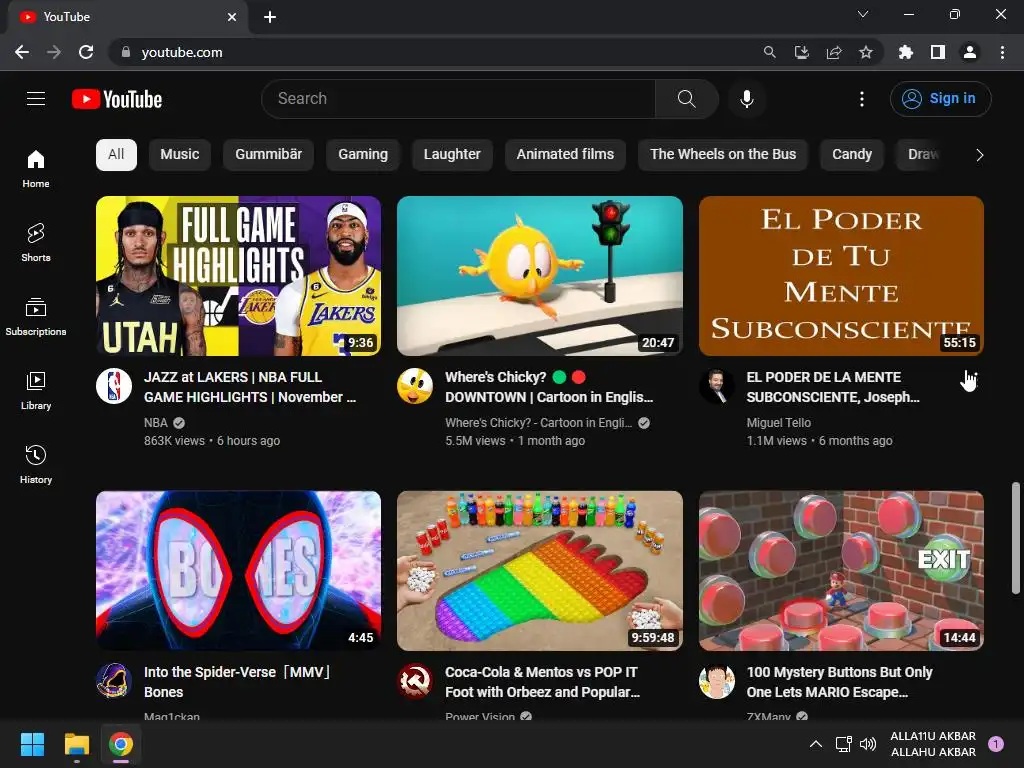
Task: Open Shorts from the sidebar
Action: (36, 242)
